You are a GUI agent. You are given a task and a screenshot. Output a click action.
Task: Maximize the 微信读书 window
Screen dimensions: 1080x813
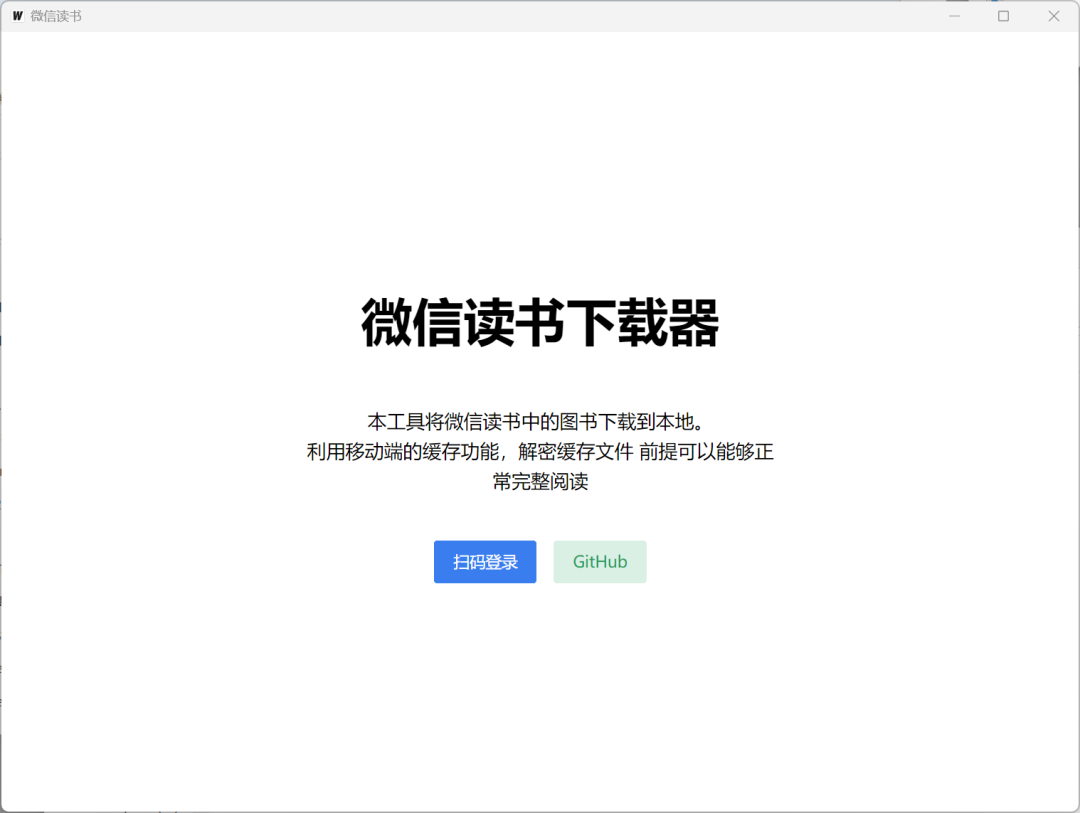pyautogui.click(x=1004, y=16)
